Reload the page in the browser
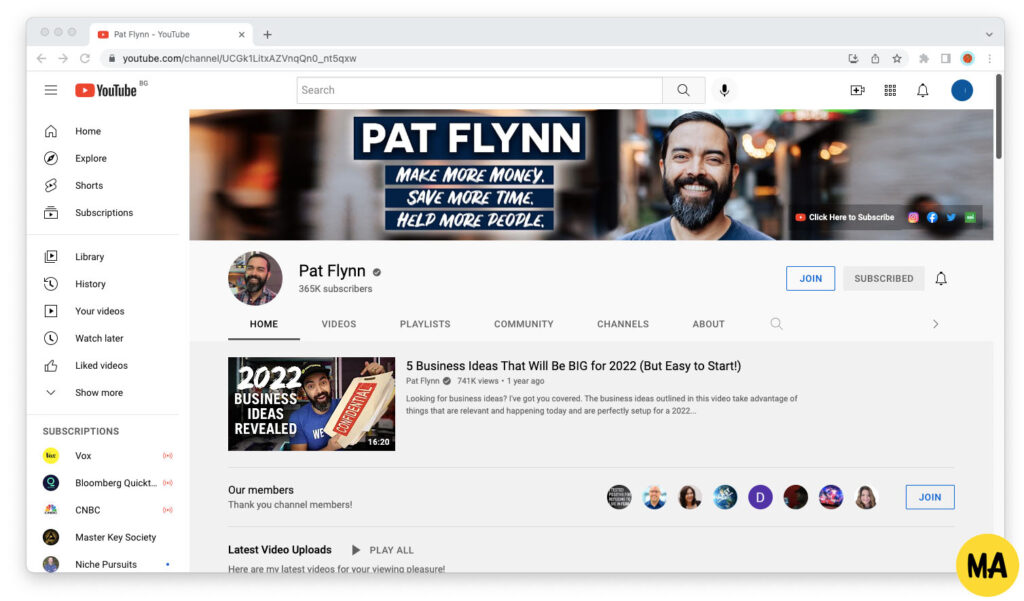The width and height of the screenshot is (1024, 601). pos(85,59)
